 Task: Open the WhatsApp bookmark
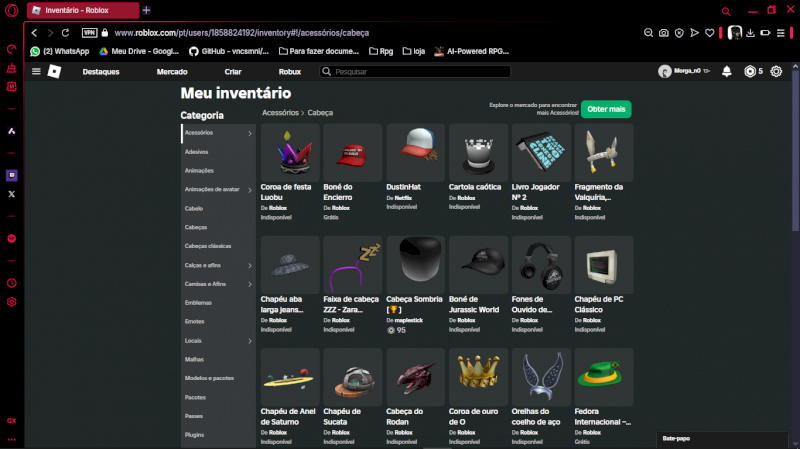(60, 51)
